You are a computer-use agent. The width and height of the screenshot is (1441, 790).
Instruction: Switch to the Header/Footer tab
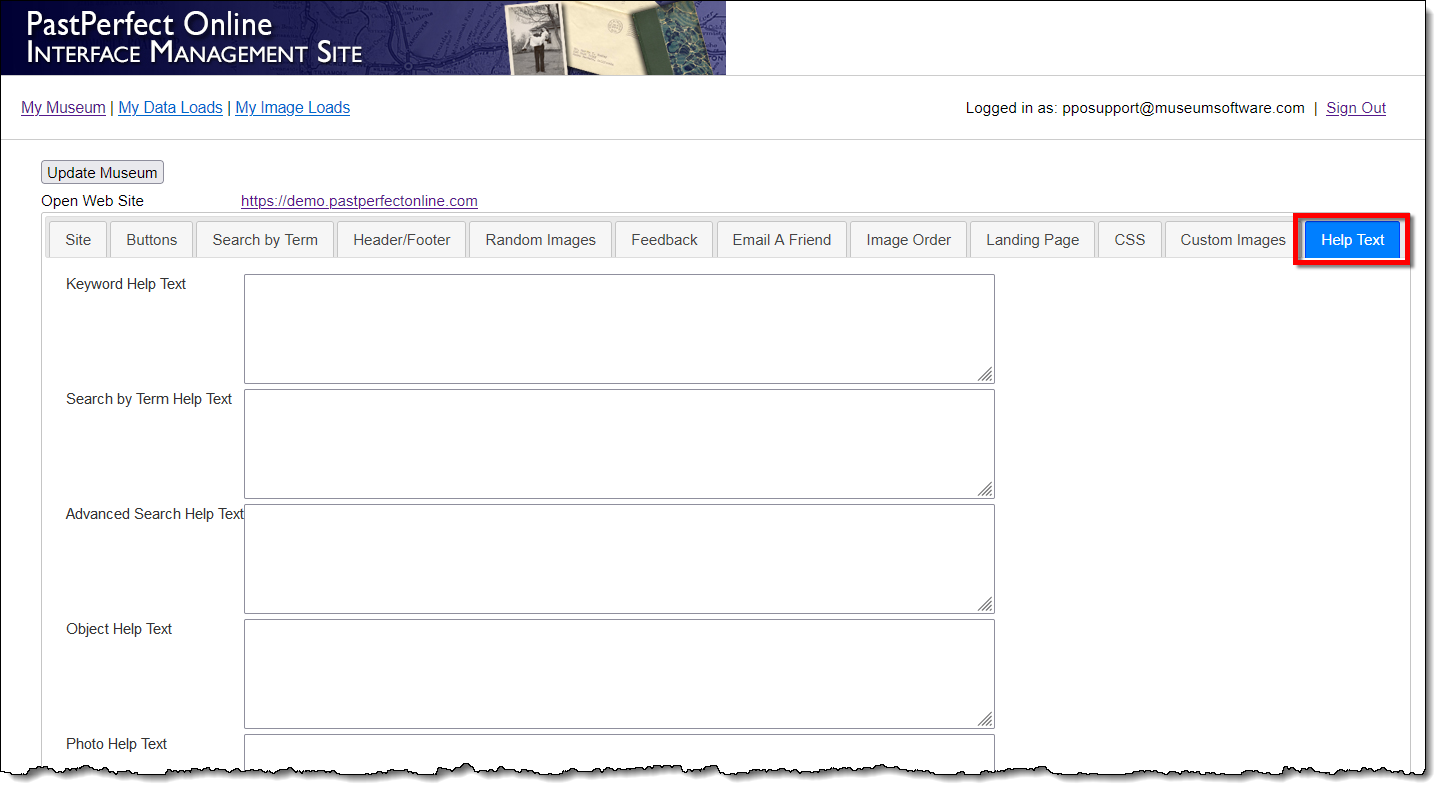coord(402,240)
